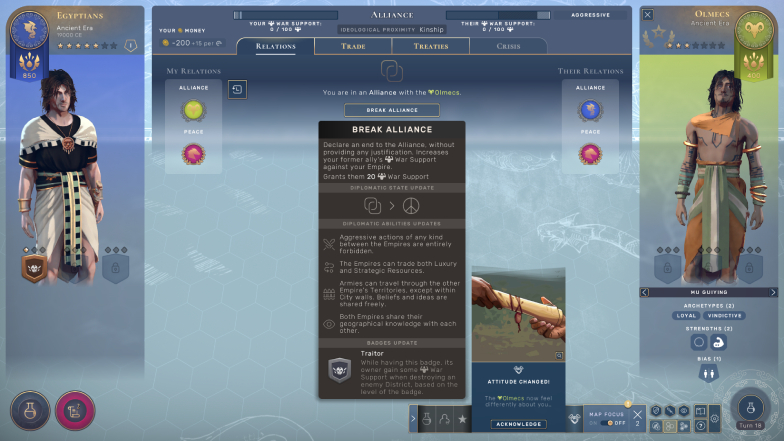Click the muscle arm strength icon
Image resolution: width=784 pixels, height=441 pixels.
coord(718,342)
